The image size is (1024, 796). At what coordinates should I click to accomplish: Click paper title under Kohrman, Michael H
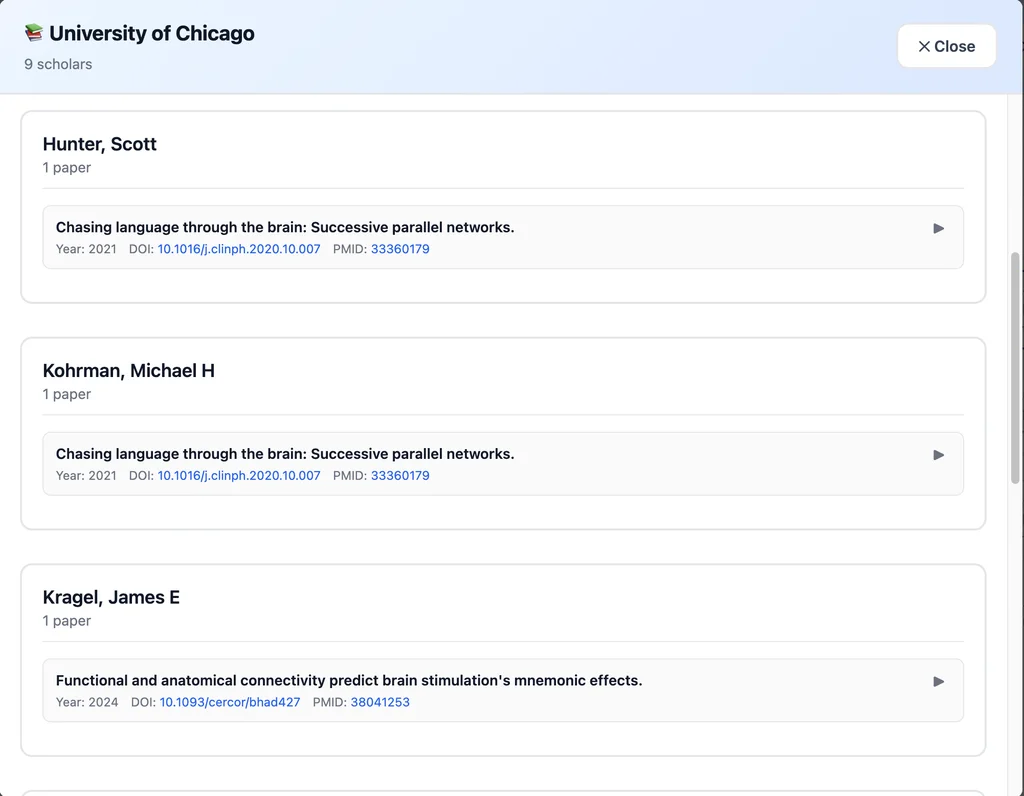(x=285, y=454)
